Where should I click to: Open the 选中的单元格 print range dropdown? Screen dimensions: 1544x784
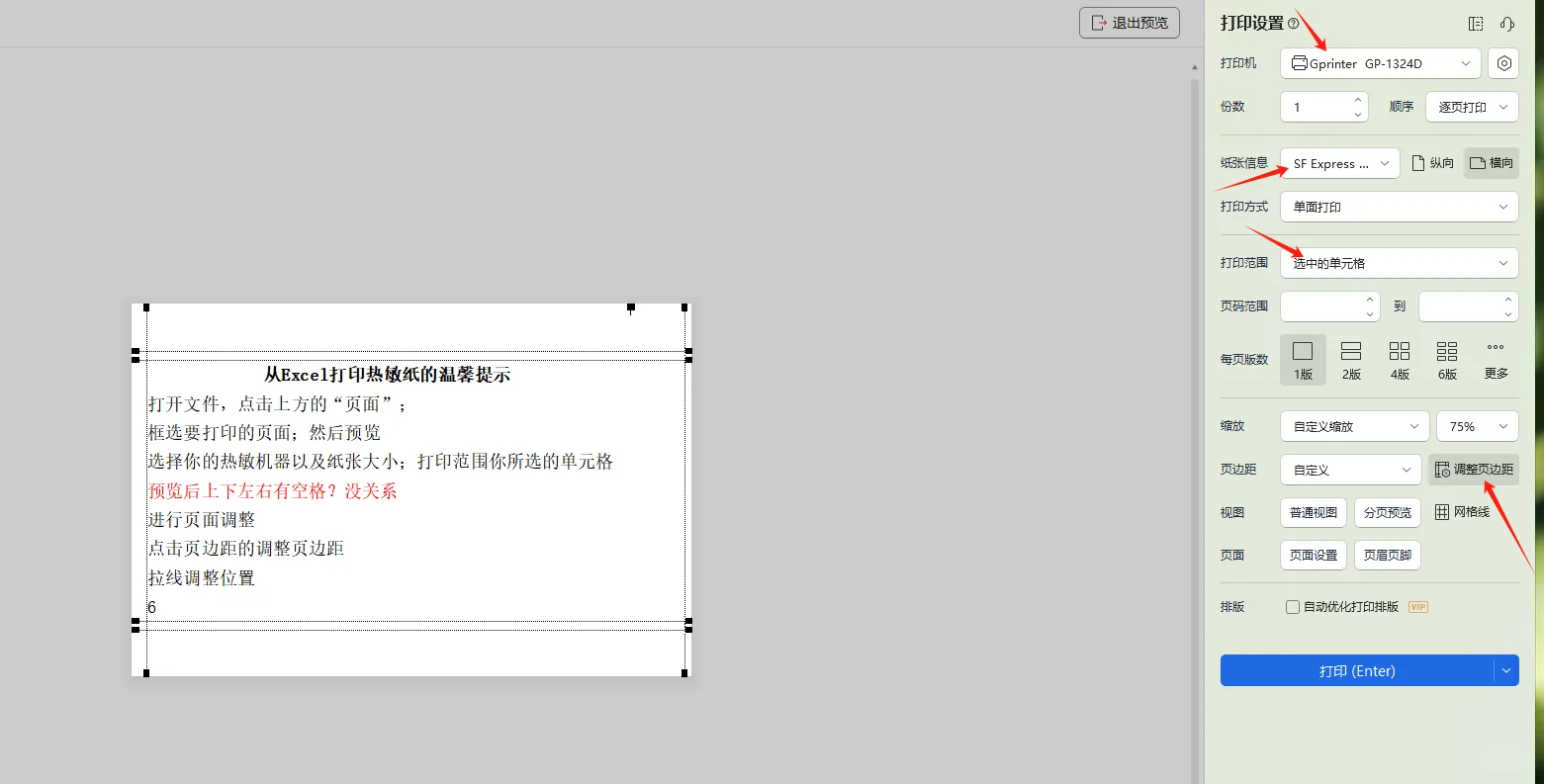(x=1399, y=262)
